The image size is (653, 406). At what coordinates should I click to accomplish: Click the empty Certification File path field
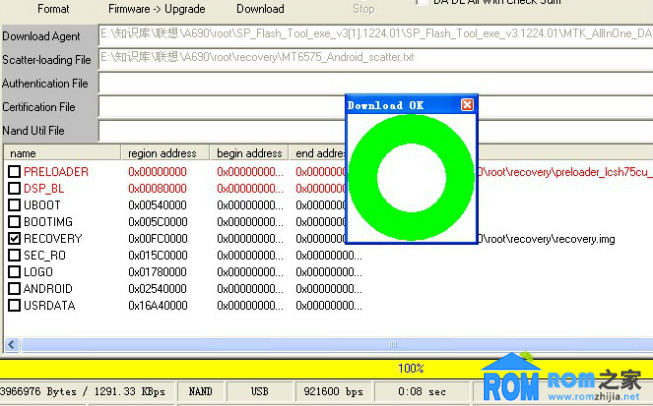[220, 107]
